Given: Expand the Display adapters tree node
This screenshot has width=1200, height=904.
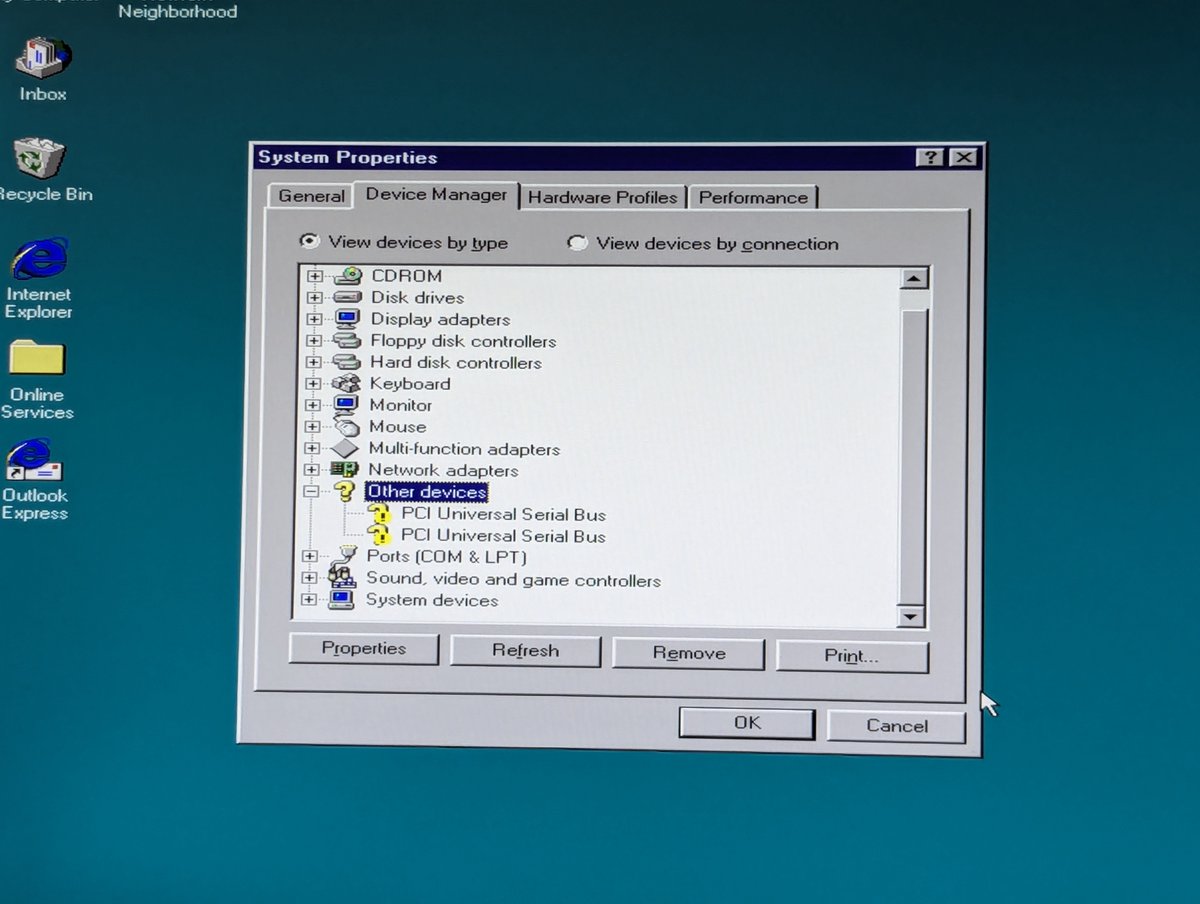Looking at the screenshot, I should tap(315, 319).
